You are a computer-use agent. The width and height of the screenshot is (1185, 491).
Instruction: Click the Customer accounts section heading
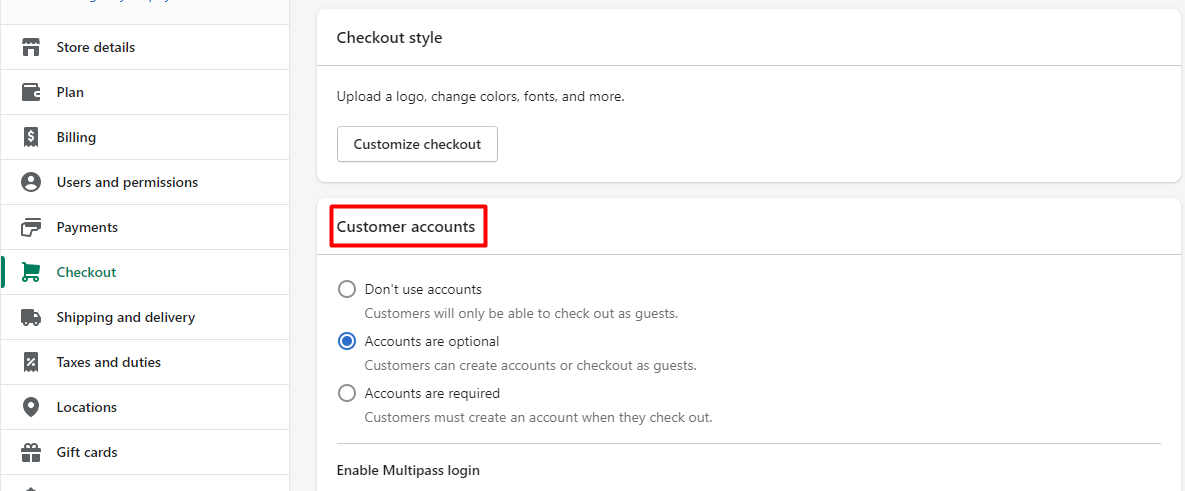(x=406, y=227)
